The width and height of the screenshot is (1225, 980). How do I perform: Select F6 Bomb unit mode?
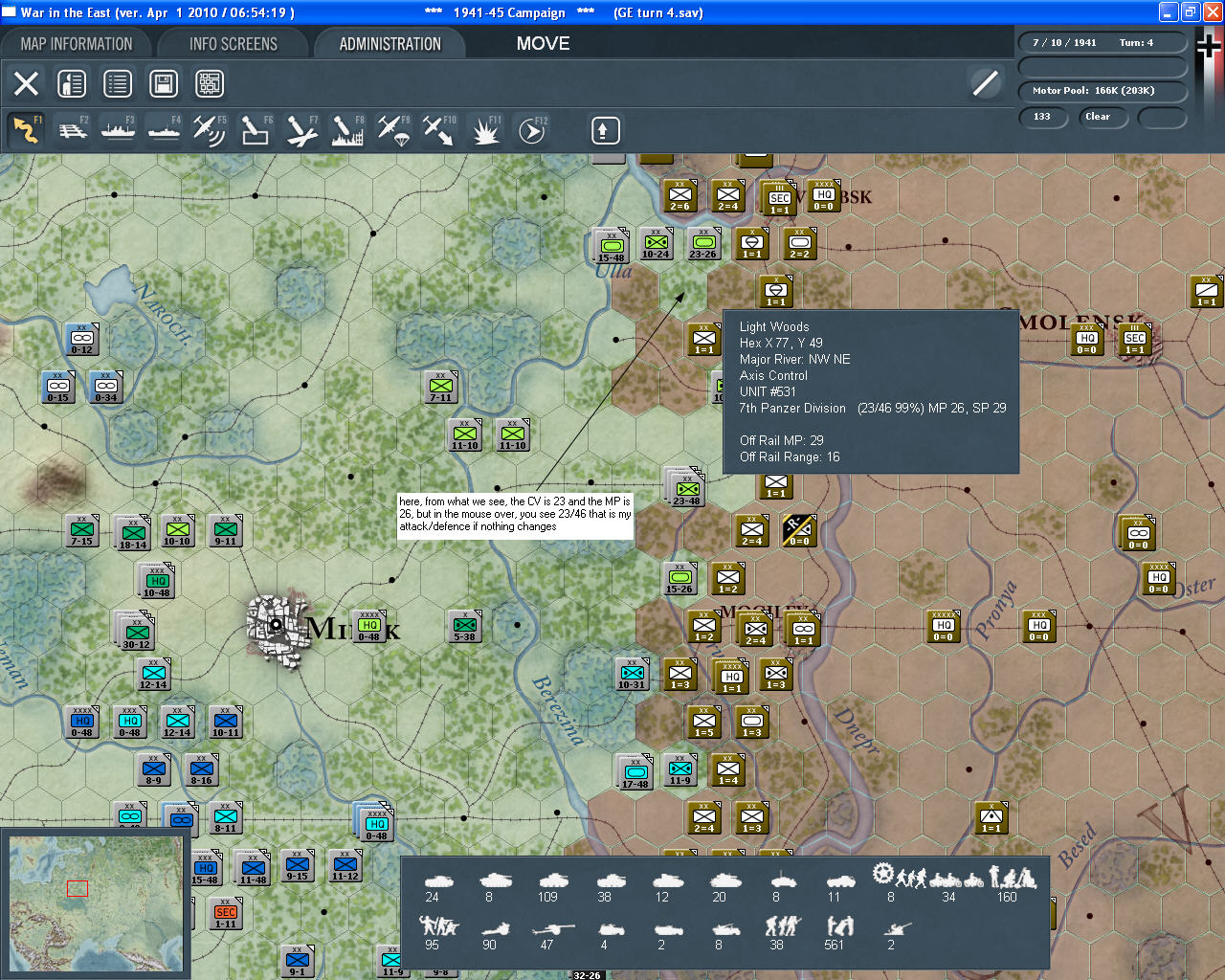tap(256, 130)
